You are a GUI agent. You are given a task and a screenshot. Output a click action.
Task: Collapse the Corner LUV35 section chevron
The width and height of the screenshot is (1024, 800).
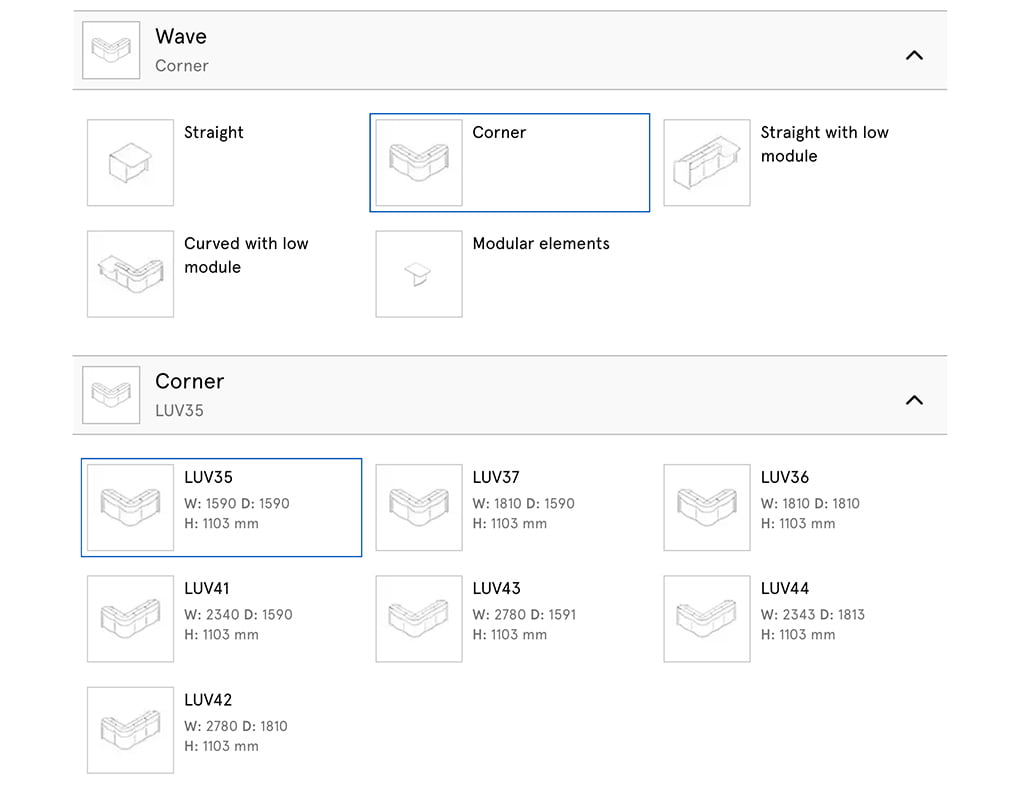tap(914, 400)
